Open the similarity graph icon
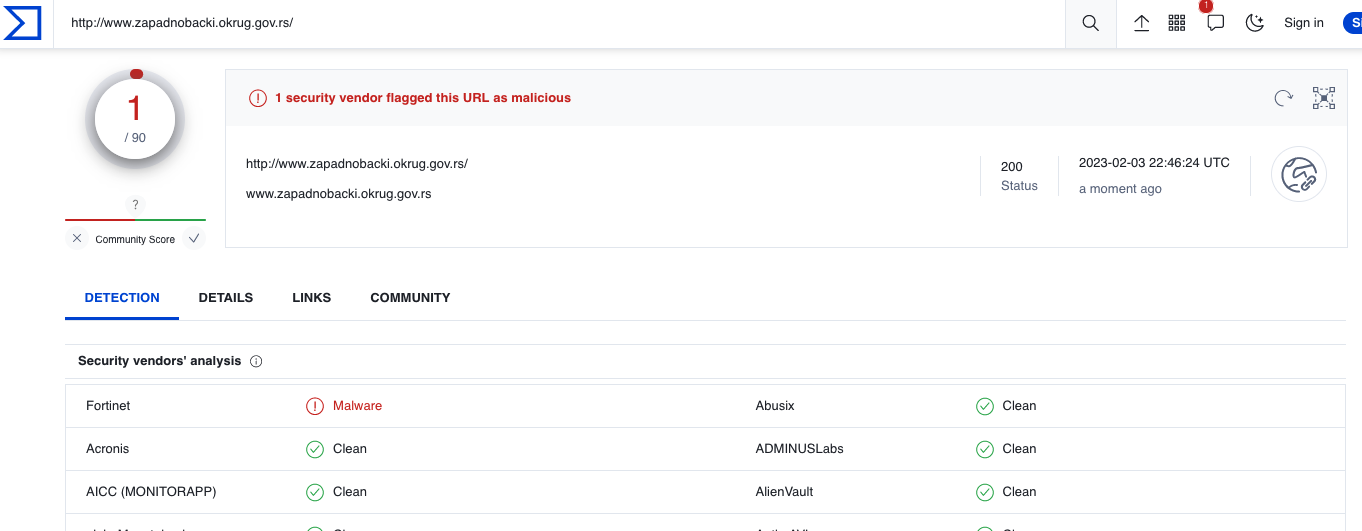The image size is (1362, 531). pyautogui.click(x=1324, y=98)
